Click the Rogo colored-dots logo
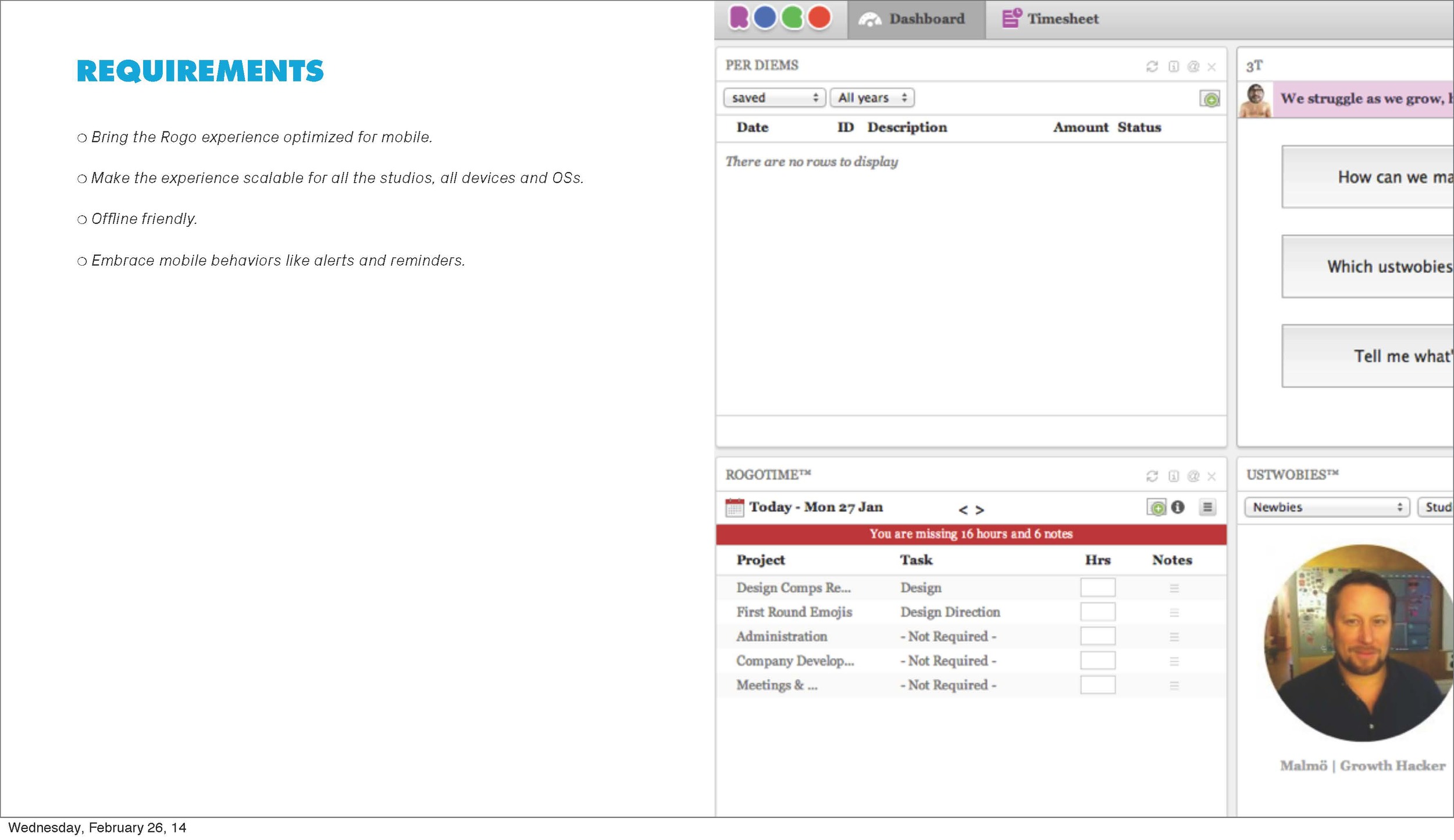The height and width of the screenshot is (840, 1454). pos(779,17)
